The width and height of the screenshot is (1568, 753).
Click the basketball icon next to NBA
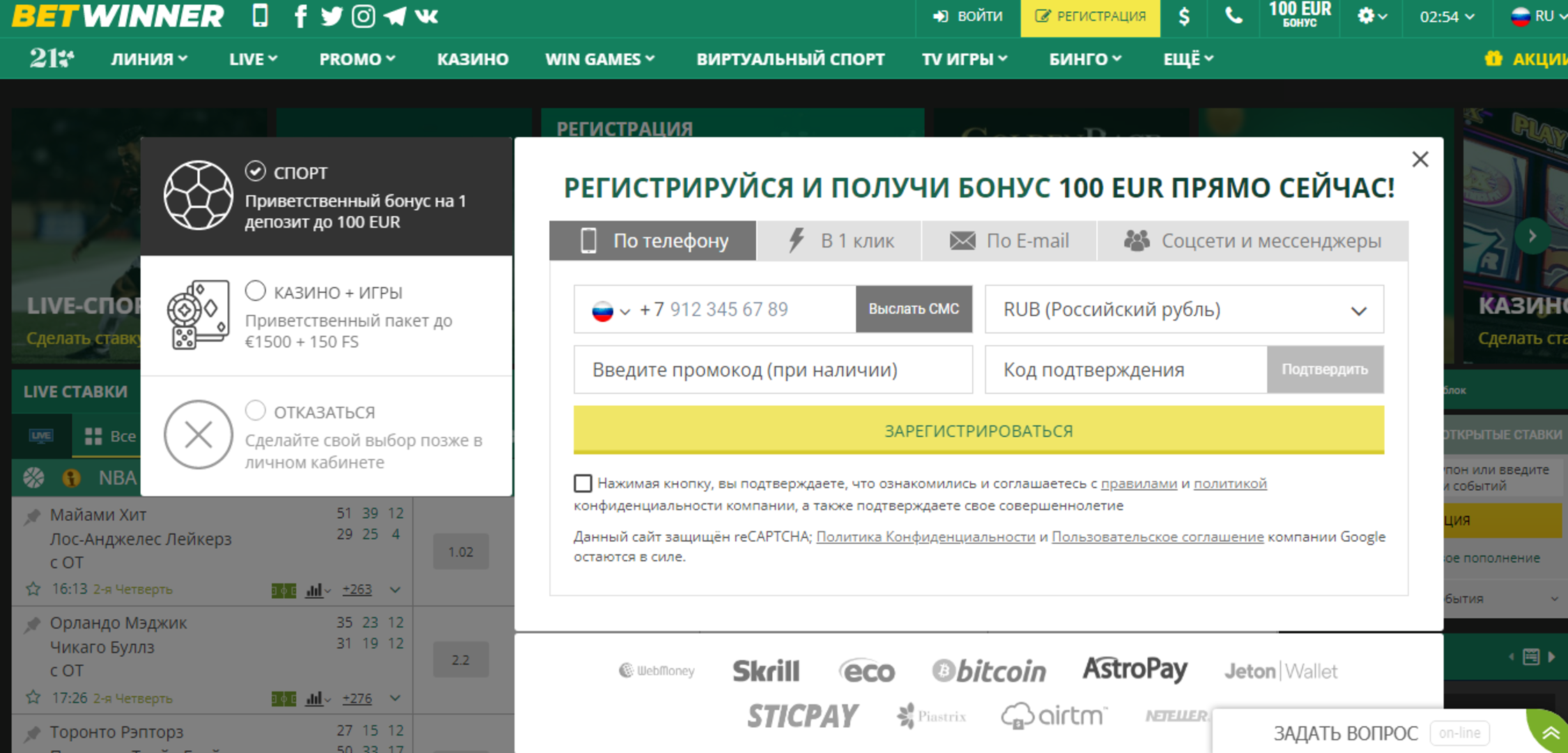click(33, 478)
